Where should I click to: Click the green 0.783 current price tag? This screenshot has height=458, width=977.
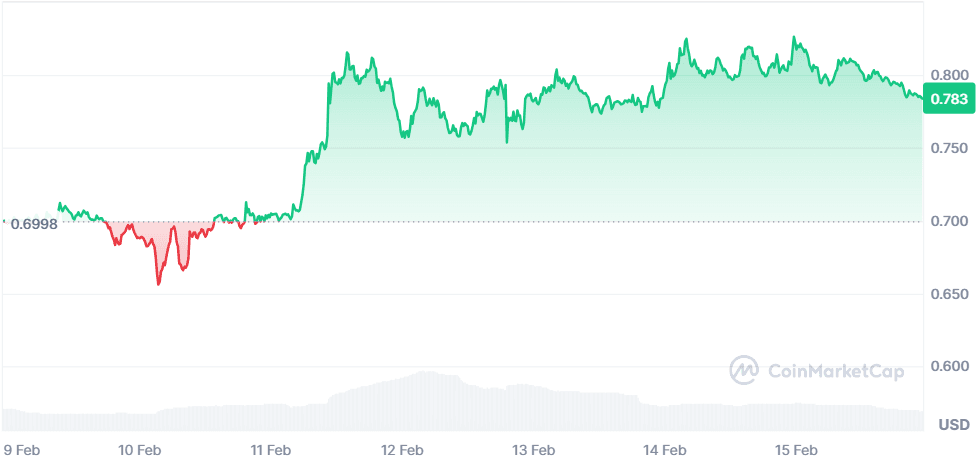point(948,98)
